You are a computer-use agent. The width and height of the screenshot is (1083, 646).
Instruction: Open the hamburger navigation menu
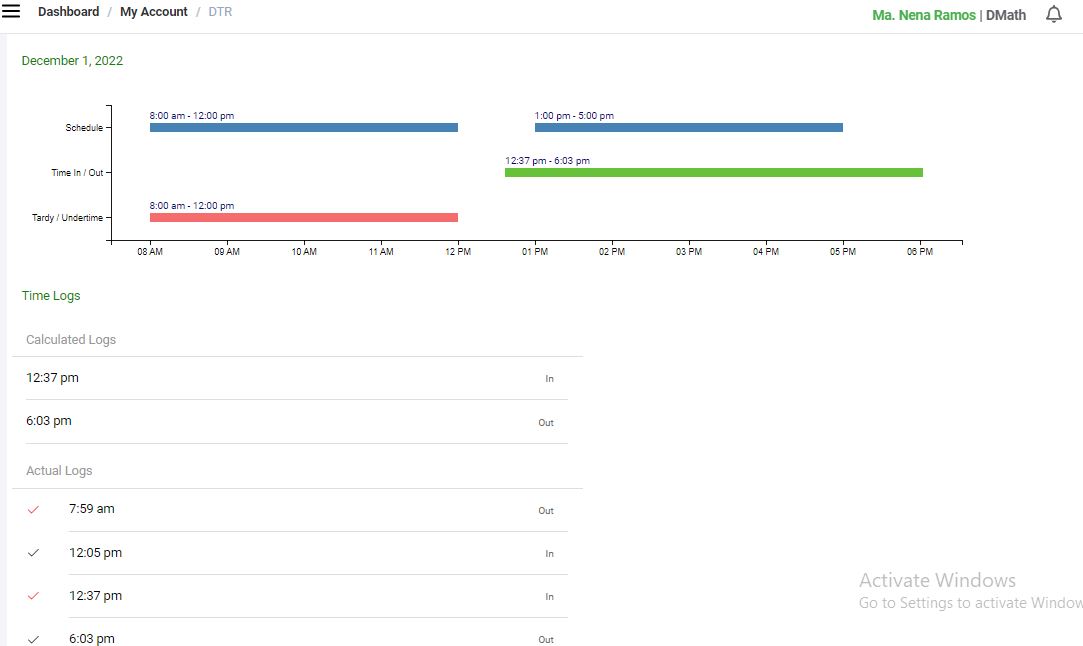pyautogui.click(x=11, y=12)
